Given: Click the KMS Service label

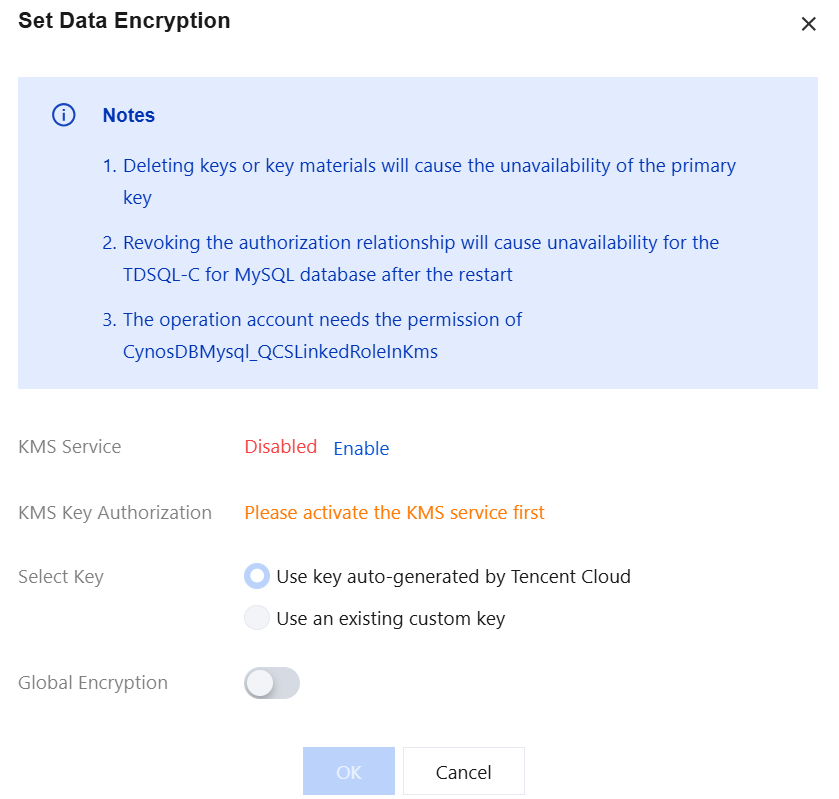Looking at the screenshot, I should pos(69,447).
